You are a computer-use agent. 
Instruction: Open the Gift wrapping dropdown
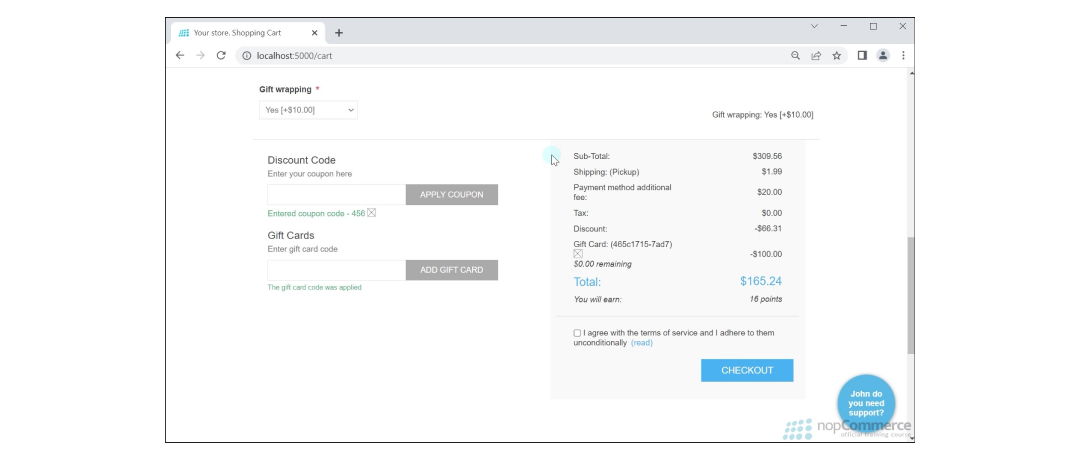pyautogui.click(x=309, y=110)
